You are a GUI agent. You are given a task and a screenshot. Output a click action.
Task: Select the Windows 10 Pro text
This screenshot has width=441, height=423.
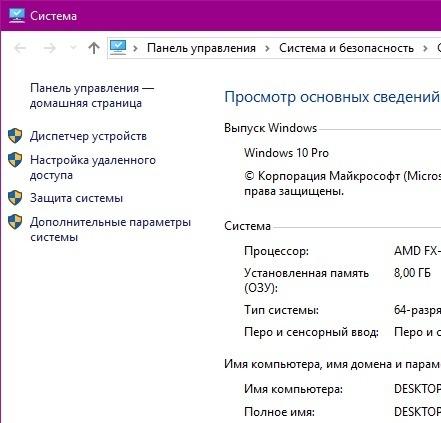(286, 153)
